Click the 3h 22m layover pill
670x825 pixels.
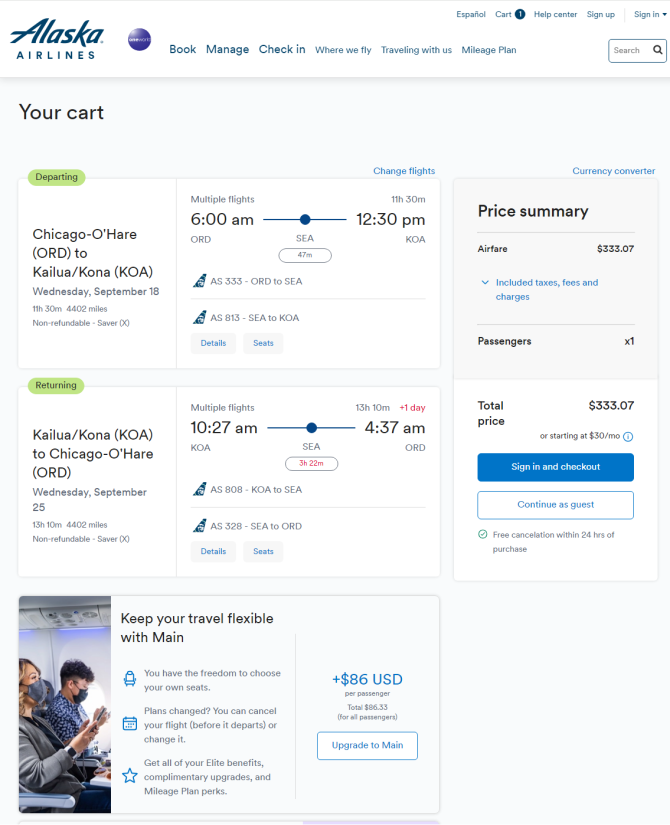coord(311,464)
